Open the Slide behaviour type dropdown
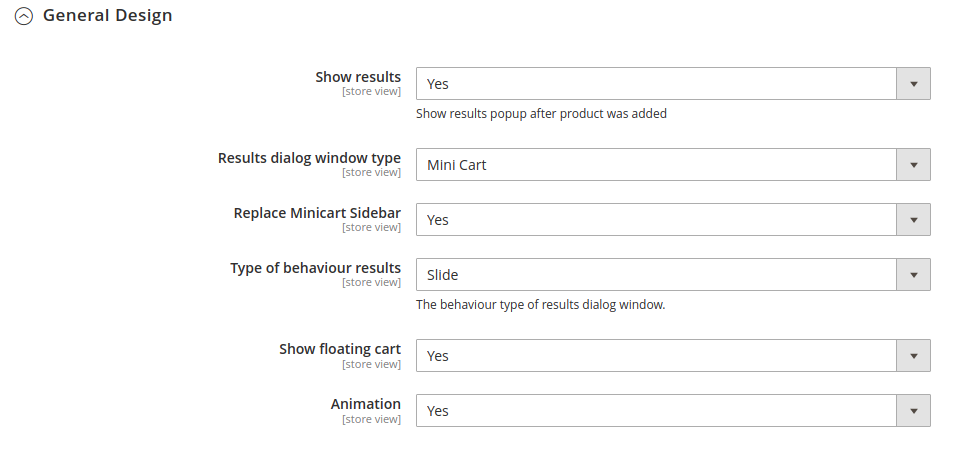This screenshot has height=449, width=970. coord(673,275)
